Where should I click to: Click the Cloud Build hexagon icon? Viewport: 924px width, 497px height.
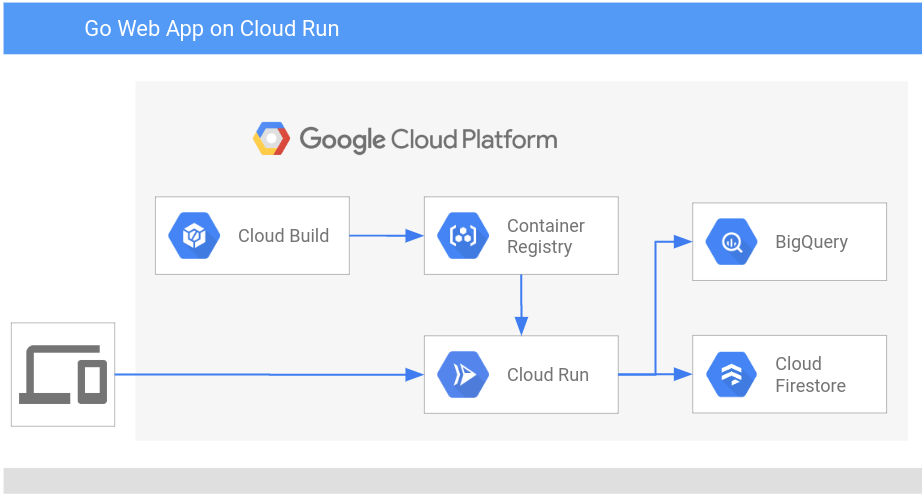point(194,236)
